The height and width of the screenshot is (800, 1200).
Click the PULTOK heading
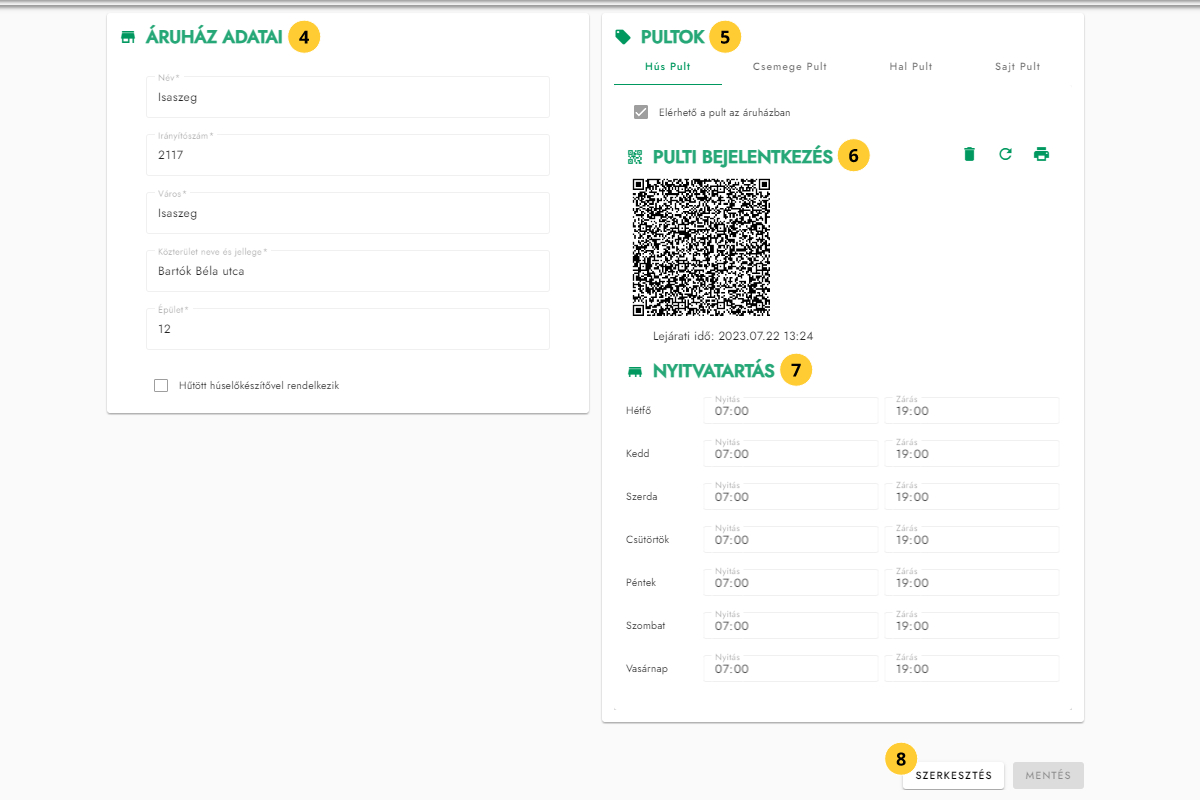click(x=673, y=38)
